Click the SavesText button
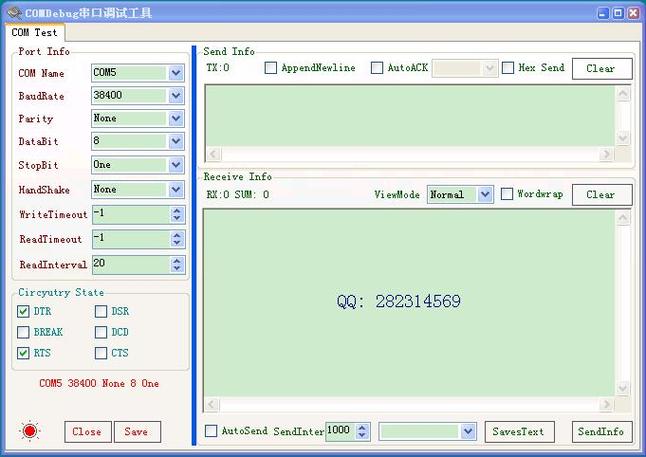The image size is (646, 457). (520, 432)
